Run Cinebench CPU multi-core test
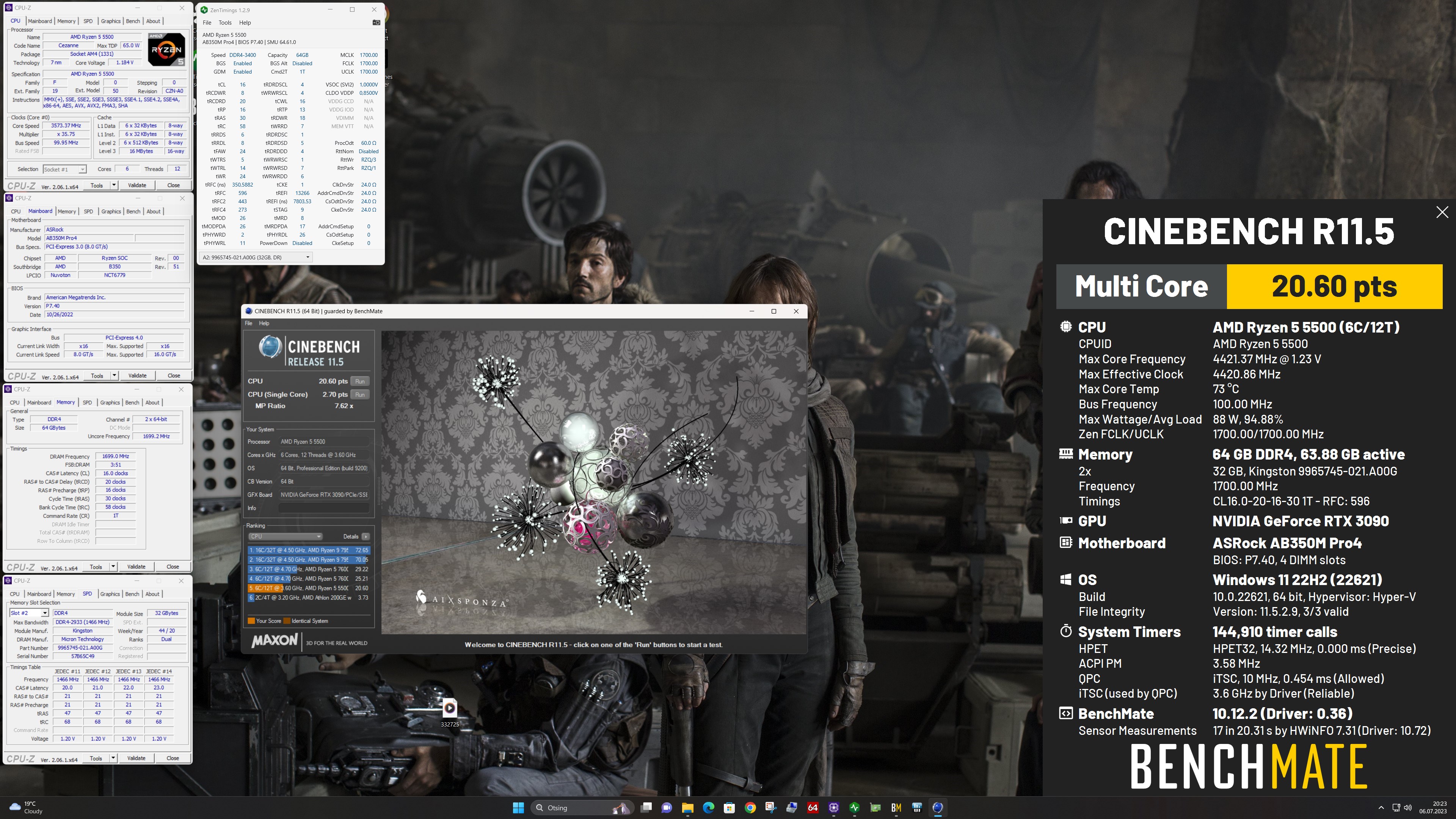1456x819 pixels. (359, 381)
